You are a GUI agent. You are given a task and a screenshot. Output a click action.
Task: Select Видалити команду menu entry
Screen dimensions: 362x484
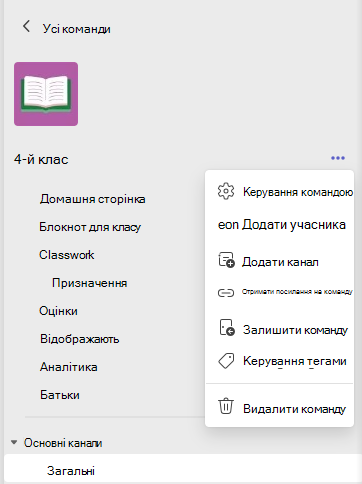(x=279, y=409)
